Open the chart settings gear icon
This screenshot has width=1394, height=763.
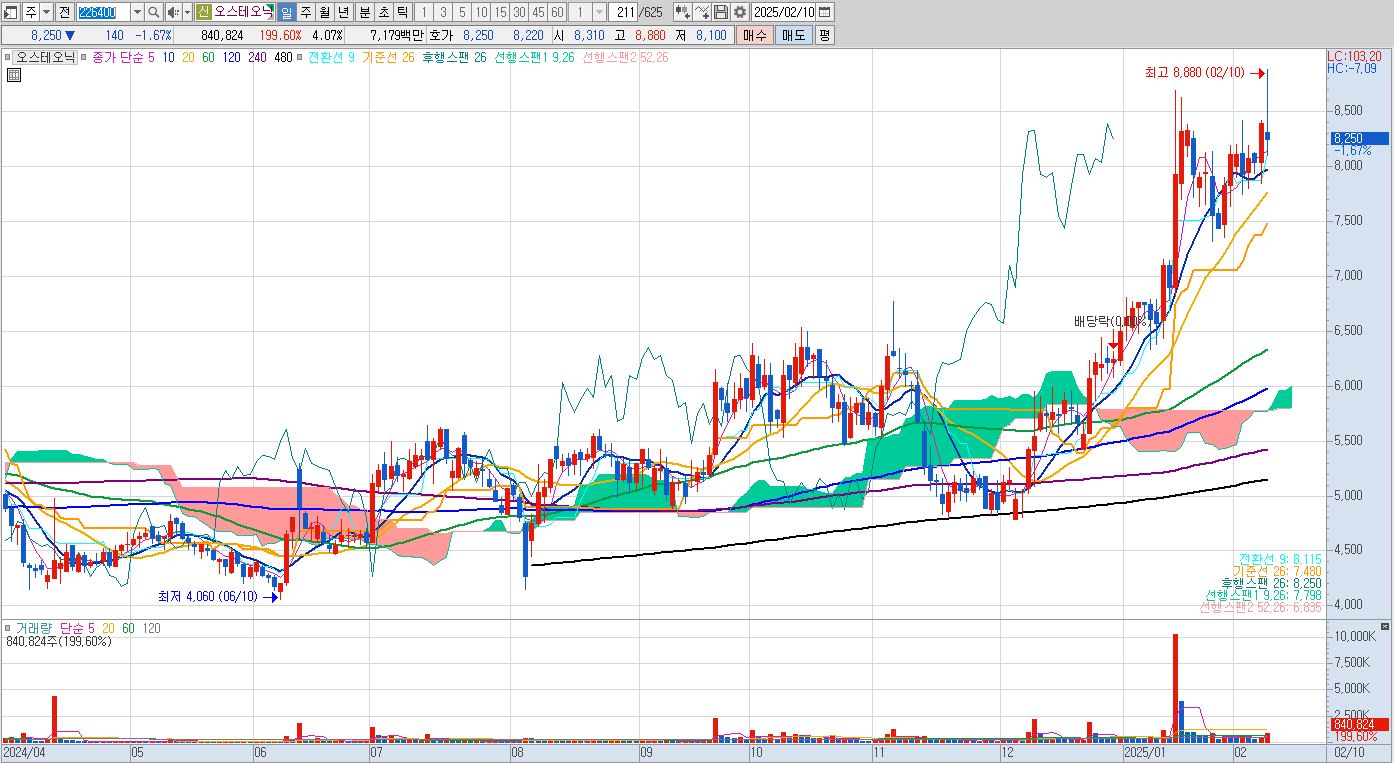coord(739,12)
